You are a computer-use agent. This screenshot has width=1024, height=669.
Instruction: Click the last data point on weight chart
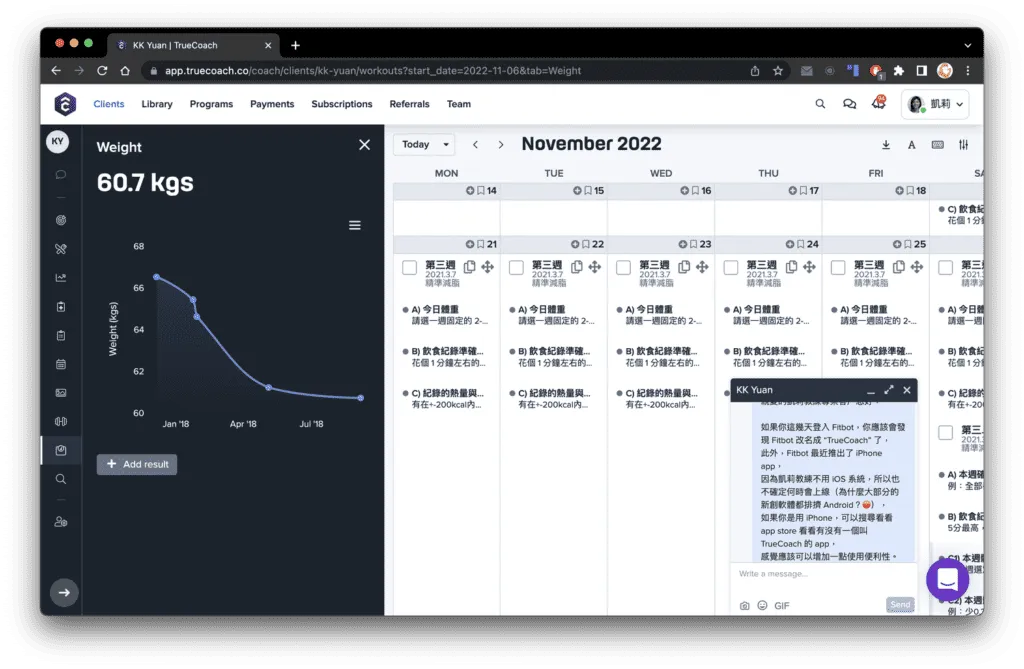coord(360,398)
